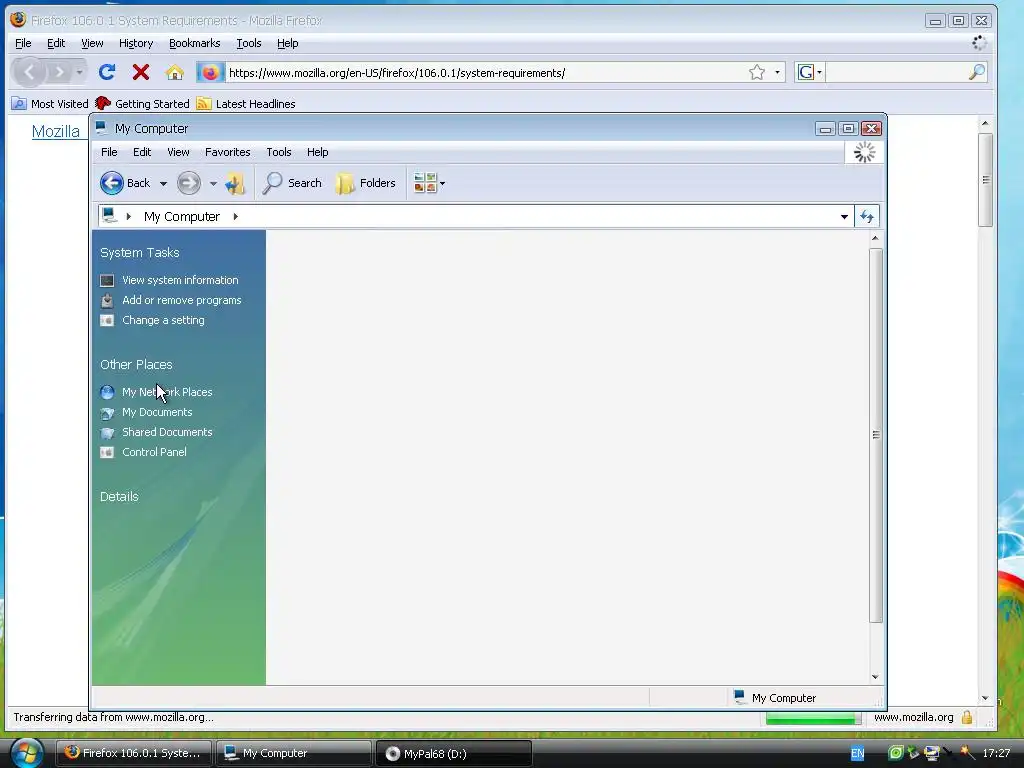Click the Views icon in Explorer toolbar
The height and width of the screenshot is (768, 1024).
[x=424, y=184]
